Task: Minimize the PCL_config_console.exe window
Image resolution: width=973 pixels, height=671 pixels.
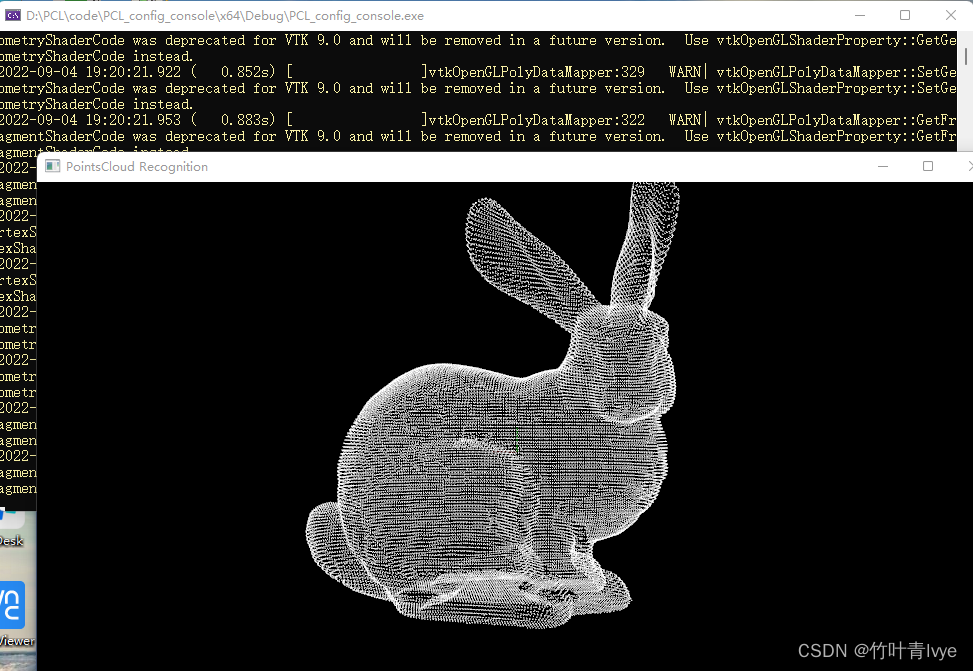Action: pos(860,16)
